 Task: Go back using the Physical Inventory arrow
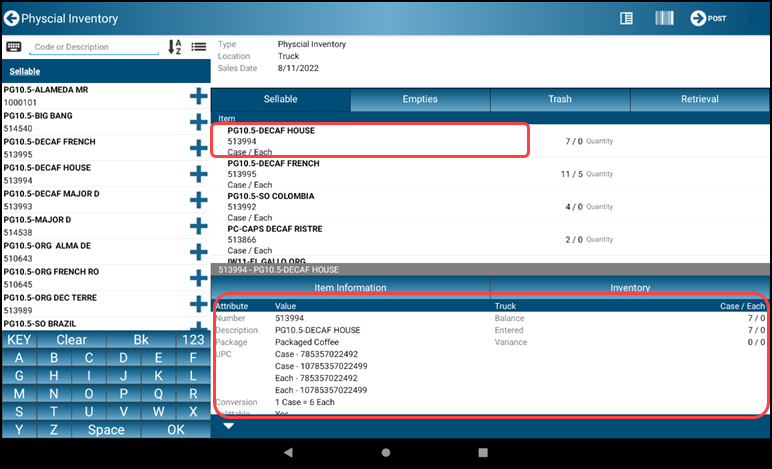[x=12, y=19]
